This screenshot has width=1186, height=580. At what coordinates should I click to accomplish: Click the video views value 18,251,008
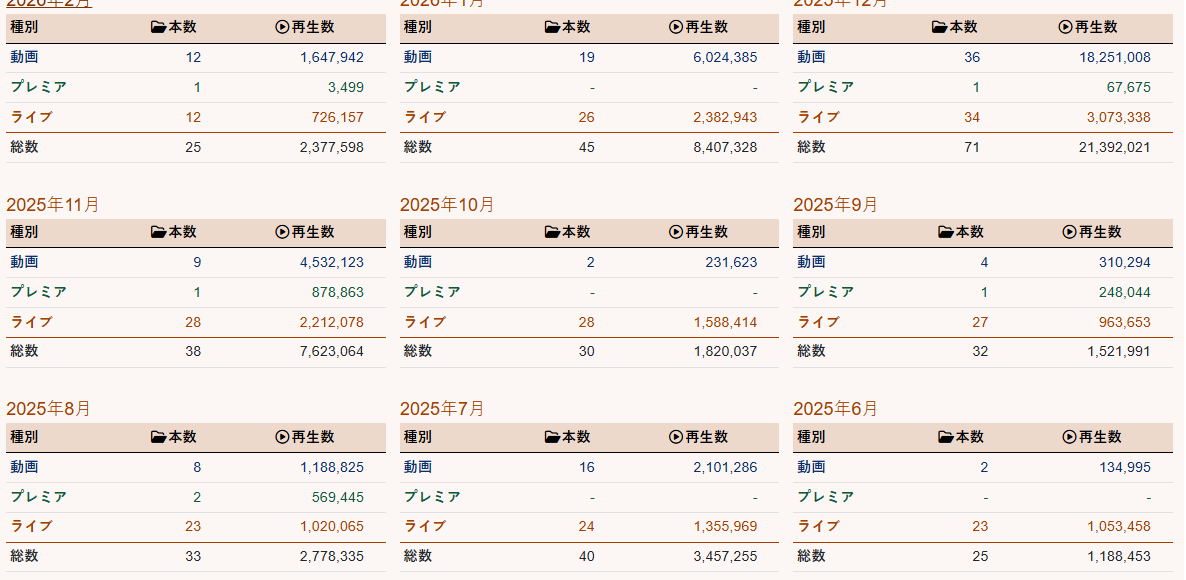[1115, 57]
